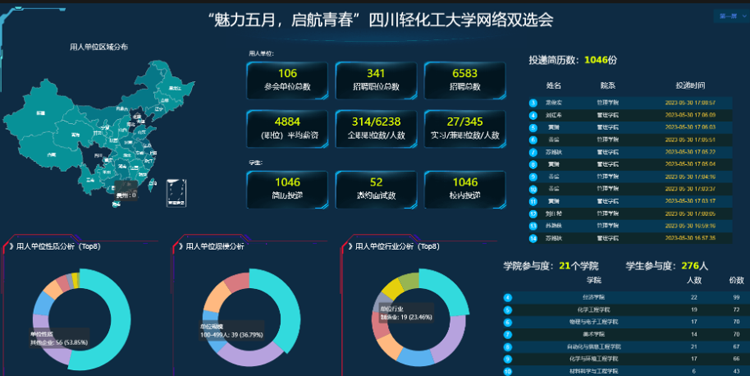Click 云南 province on the map
Screen dimensions: 750x376
click(x=89, y=181)
